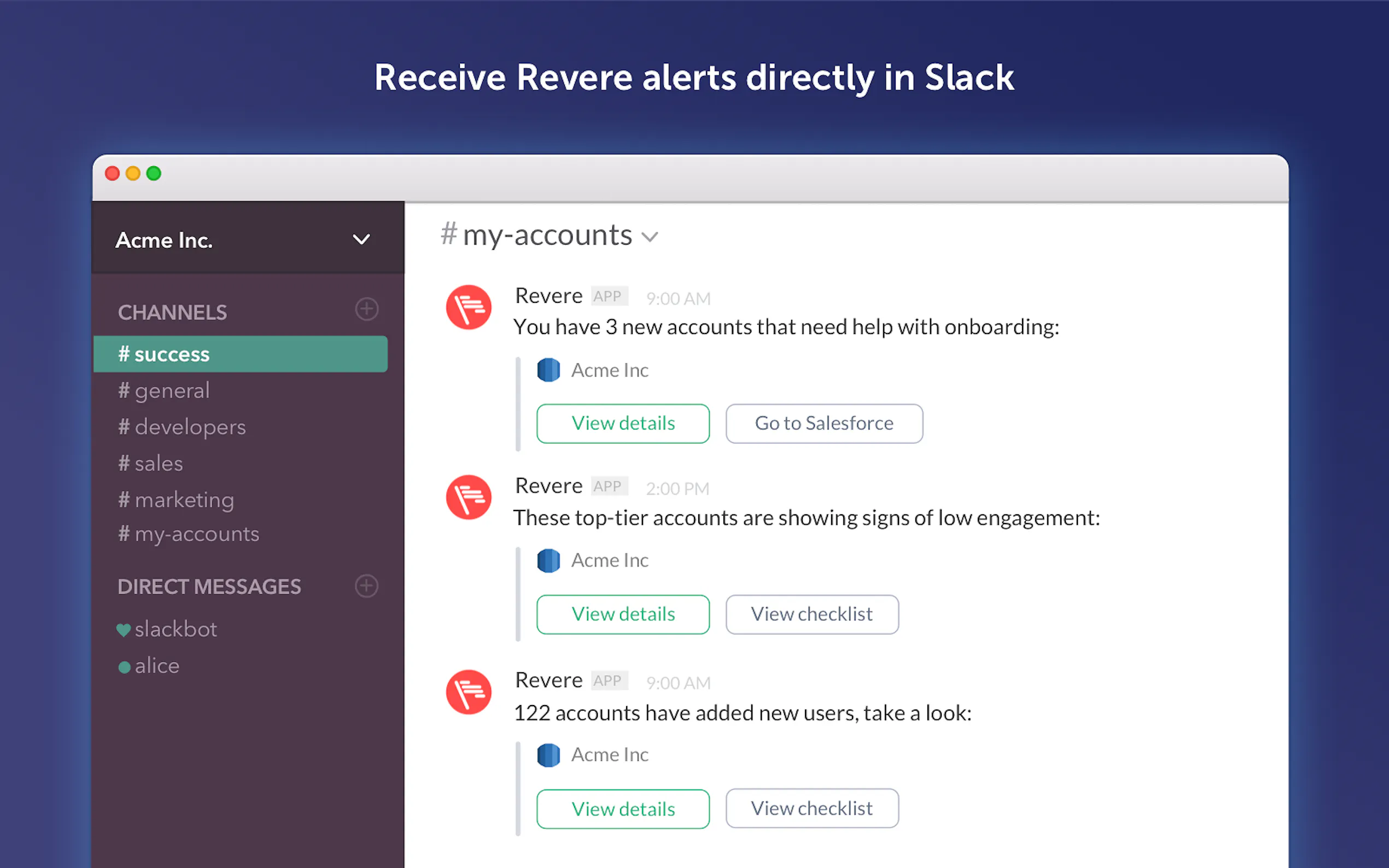Expand the Acme Inc. workspace menu chevron
The width and height of the screenshot is (1389, 868).
tap(361, 239)
